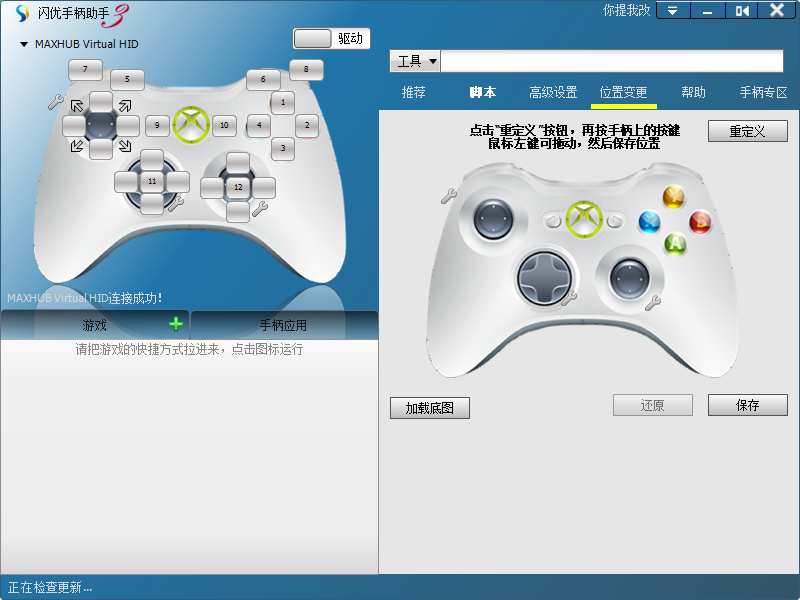This screenshot has height=600, width=800.
Task: Click the 还原 button
Action: [x=653, y=405]
